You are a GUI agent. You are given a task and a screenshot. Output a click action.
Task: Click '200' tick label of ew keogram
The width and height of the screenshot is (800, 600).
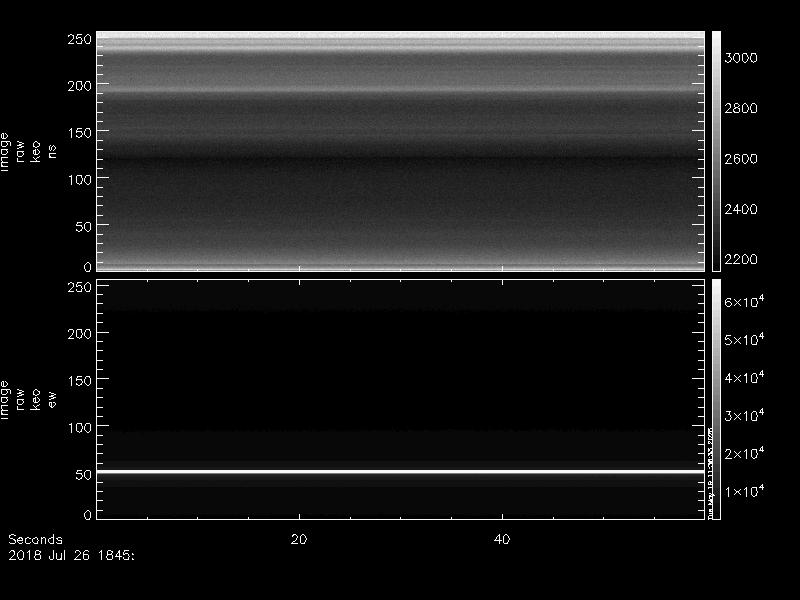click(80, 334)
